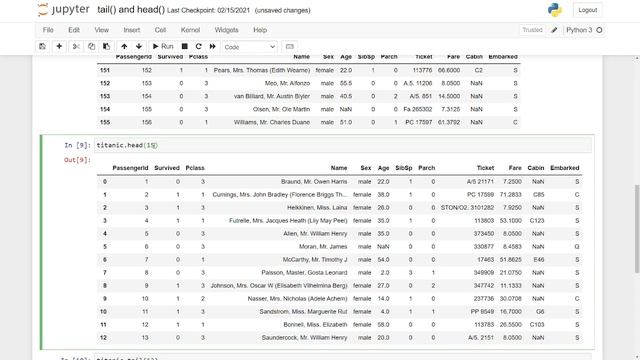This screenshot has width=640, height=360.
Task: Click the Trusted notebook button
Action: pyautogui.click(x=532, y=30)
